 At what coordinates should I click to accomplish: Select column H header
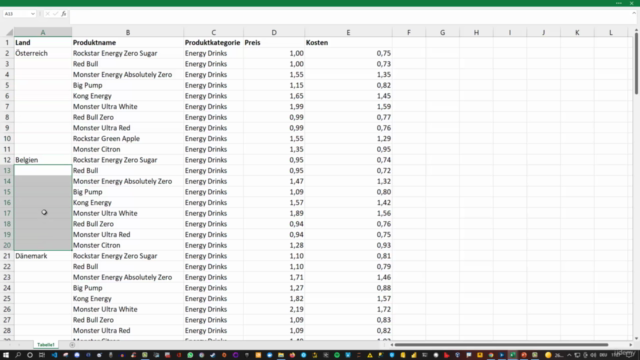point(476,32)
